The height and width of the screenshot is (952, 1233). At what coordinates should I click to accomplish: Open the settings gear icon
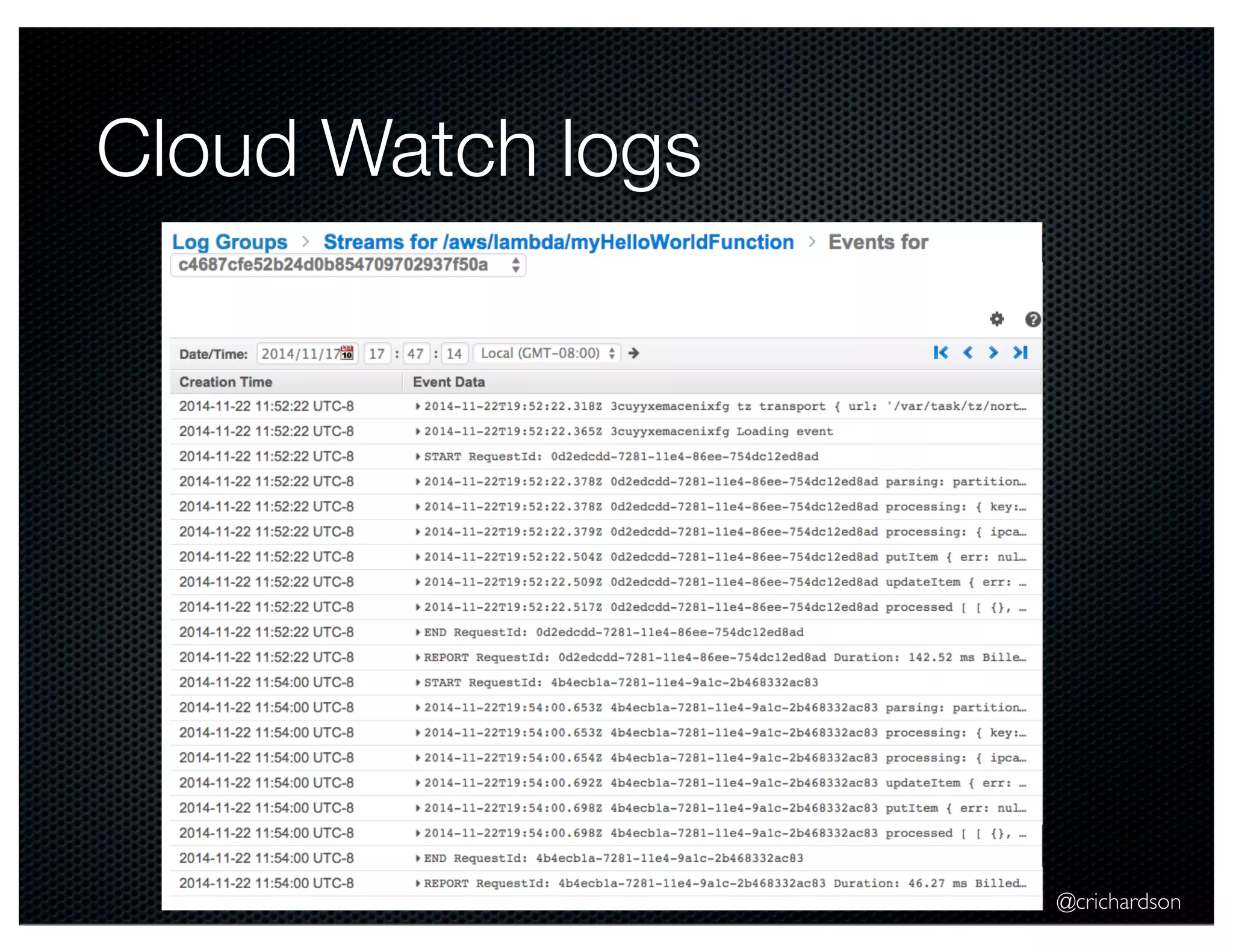click(997, 319)
